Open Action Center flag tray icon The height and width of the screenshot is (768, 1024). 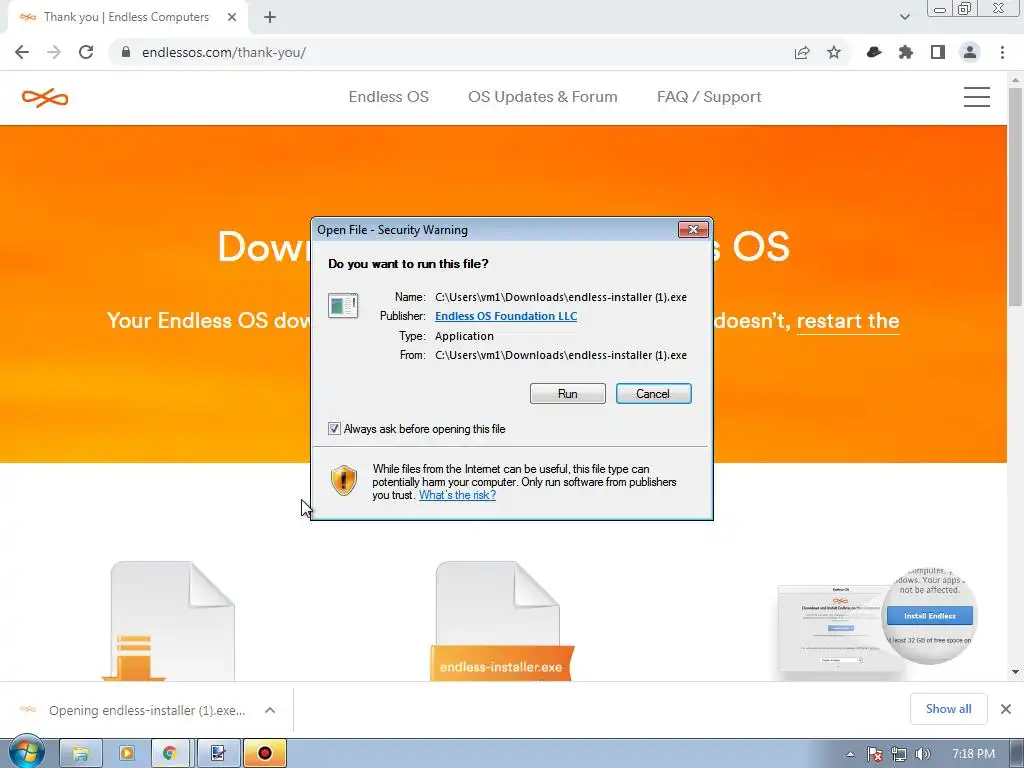coord(874,754)
